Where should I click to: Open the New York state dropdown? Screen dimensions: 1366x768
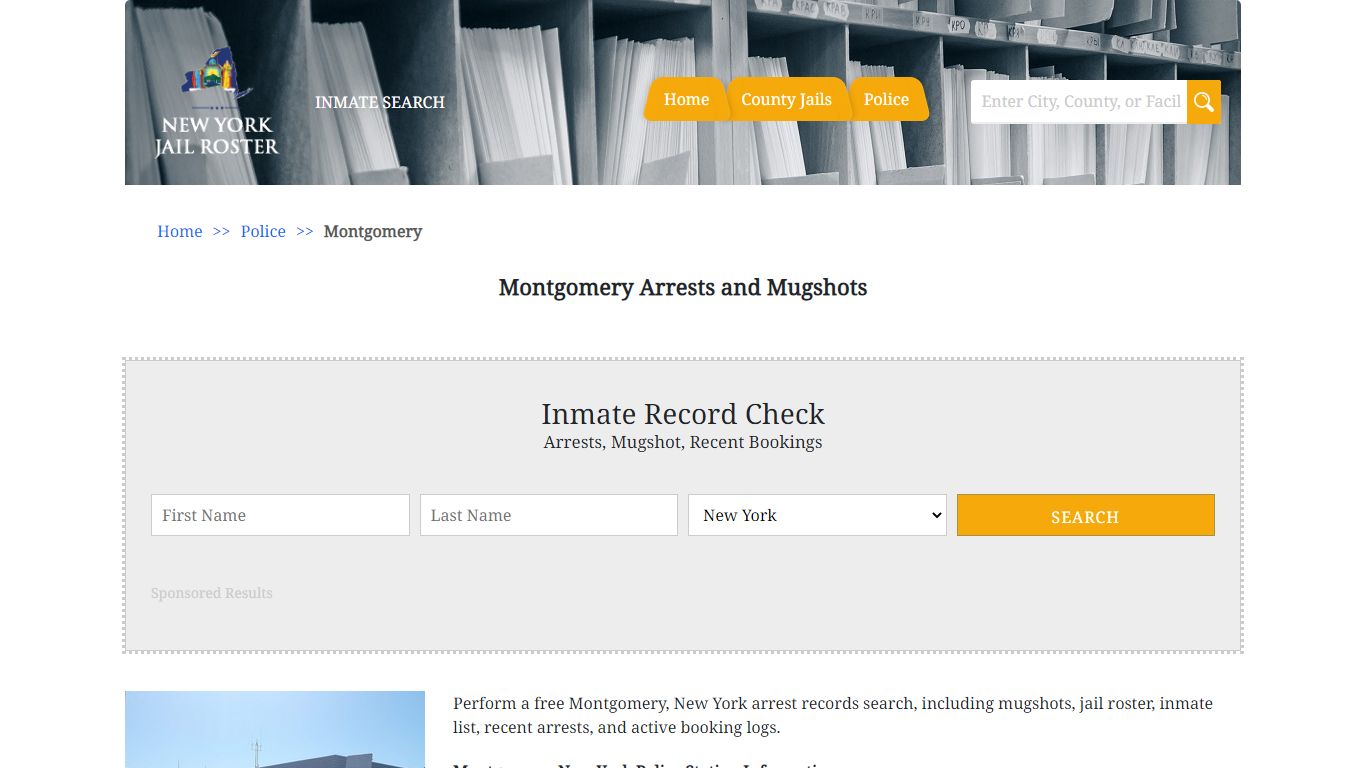click(817, 515)
